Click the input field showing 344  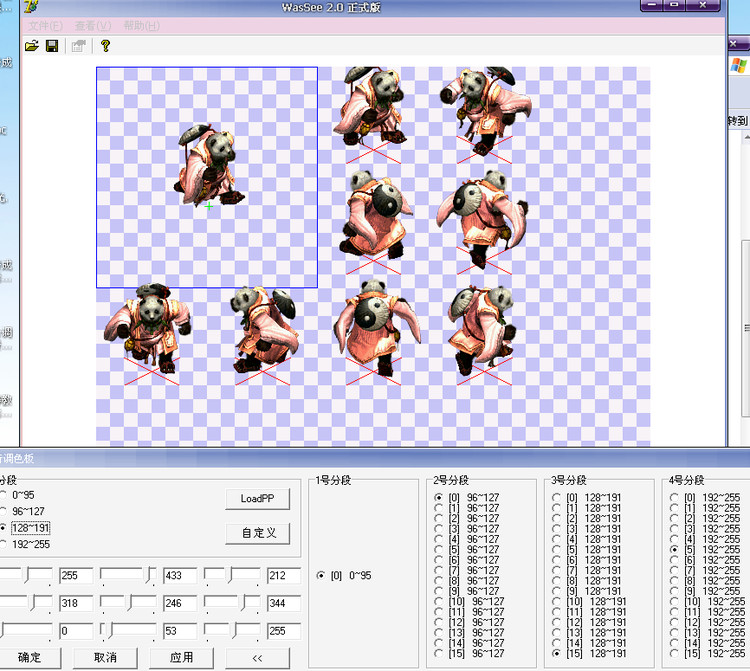[284, 603]
